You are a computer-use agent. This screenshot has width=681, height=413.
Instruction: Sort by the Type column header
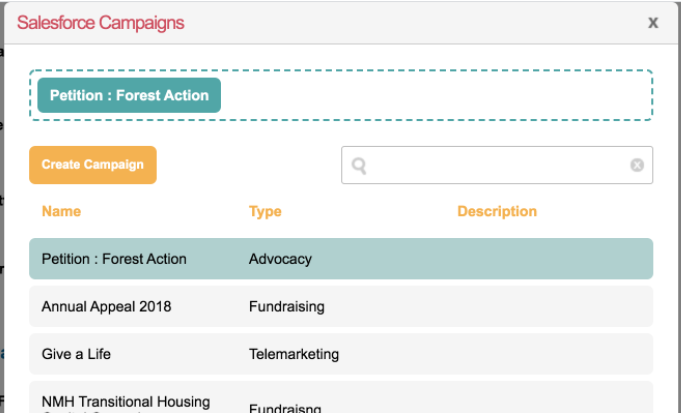(265, 211)
